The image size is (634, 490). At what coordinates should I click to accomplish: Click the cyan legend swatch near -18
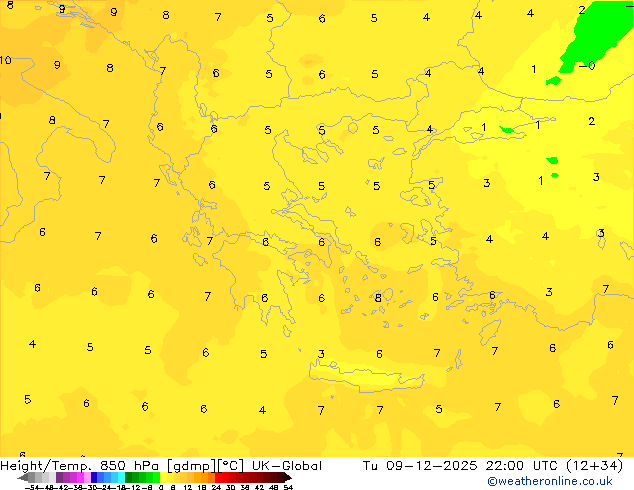122,477
